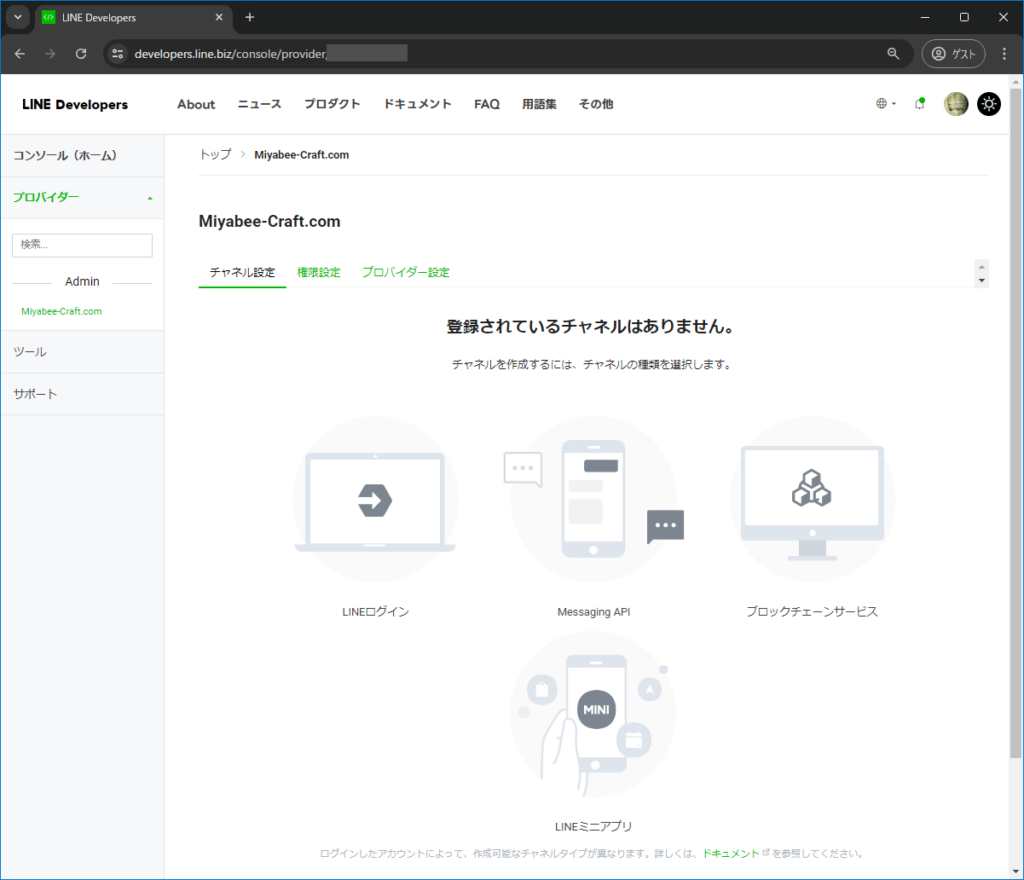The height and width of the screenshot is (880, 1024).
Task: Click the zoom magnifier icon in address bar
Action: (893, 54)
